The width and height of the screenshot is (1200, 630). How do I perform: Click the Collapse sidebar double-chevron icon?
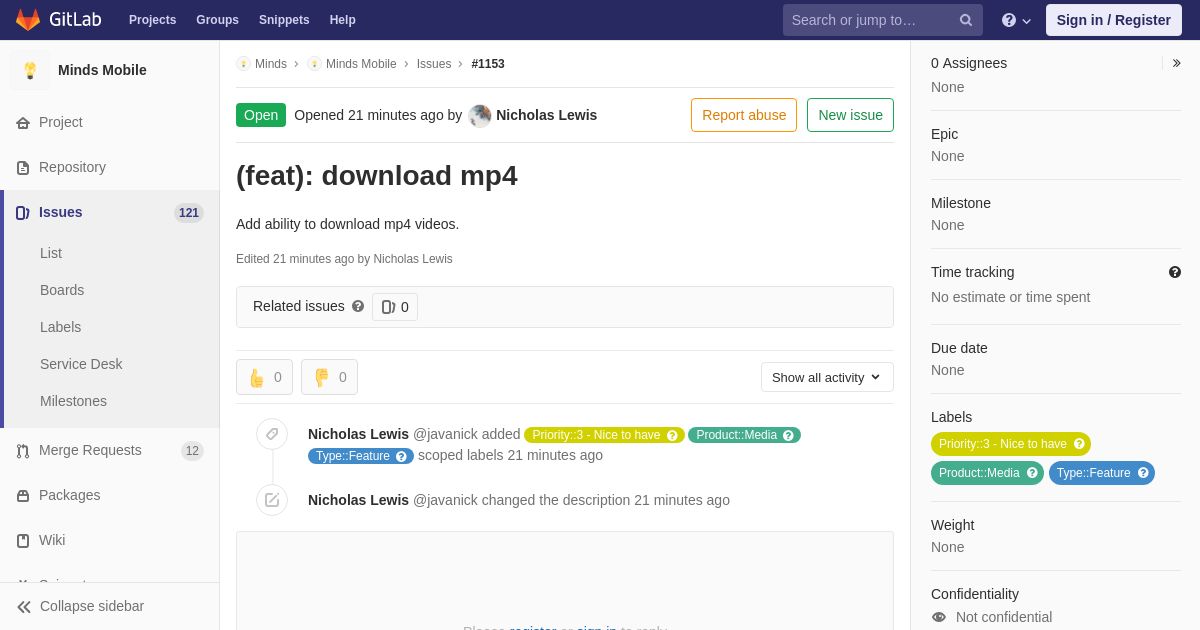click(24, 607)
